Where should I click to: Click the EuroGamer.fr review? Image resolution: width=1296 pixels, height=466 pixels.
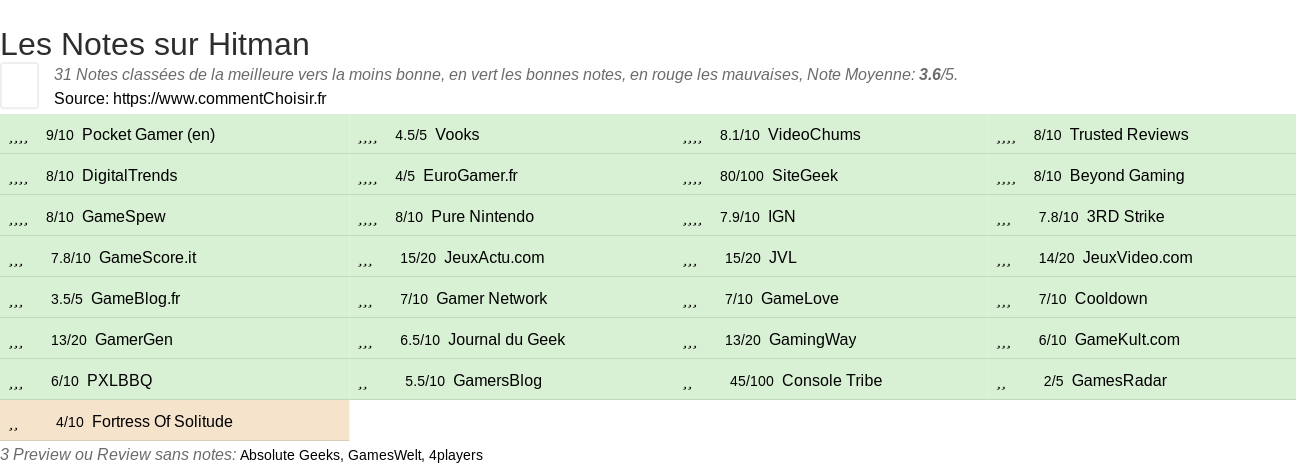(x=470, y=176)
